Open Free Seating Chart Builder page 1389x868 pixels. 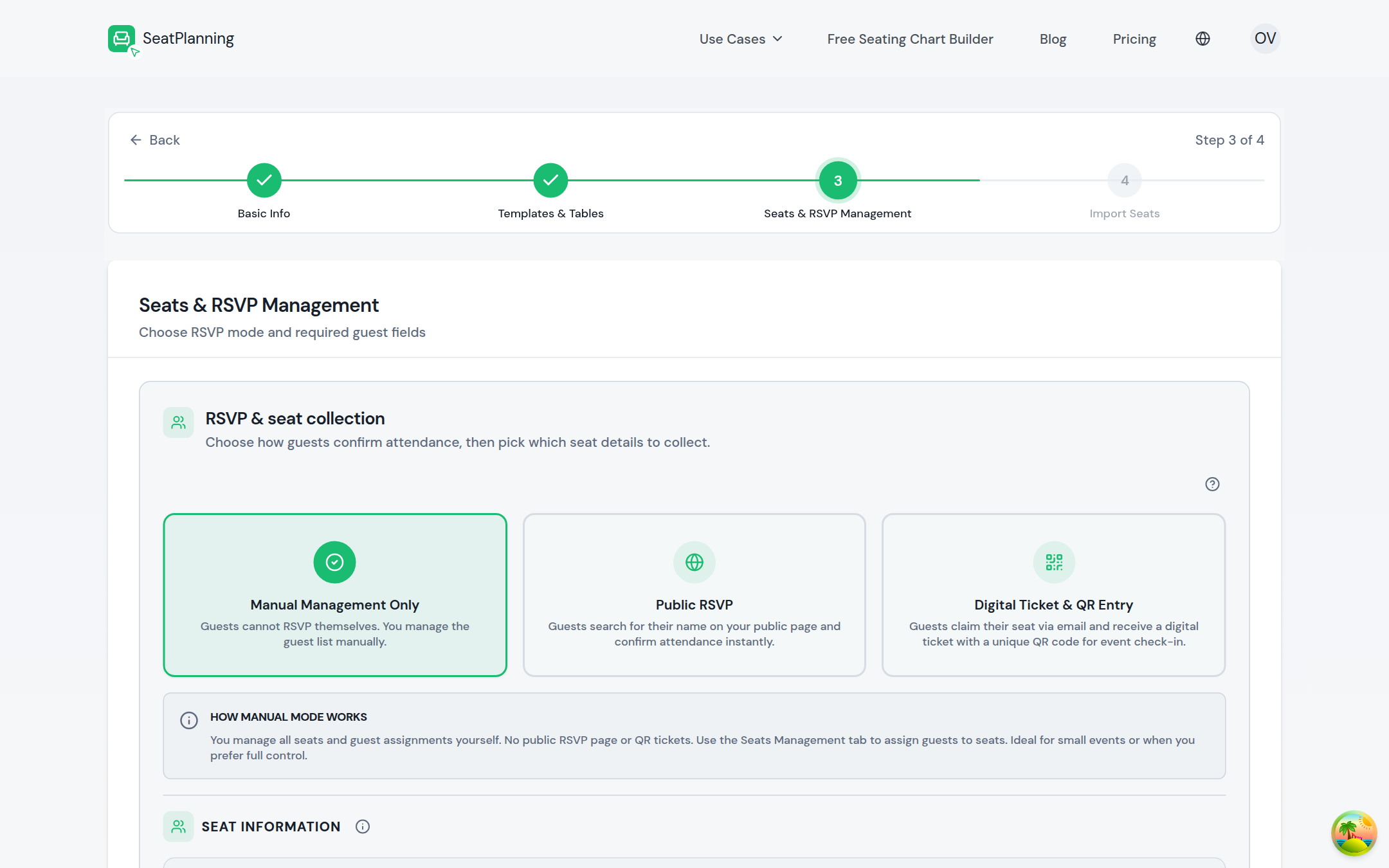coord(910,39)
